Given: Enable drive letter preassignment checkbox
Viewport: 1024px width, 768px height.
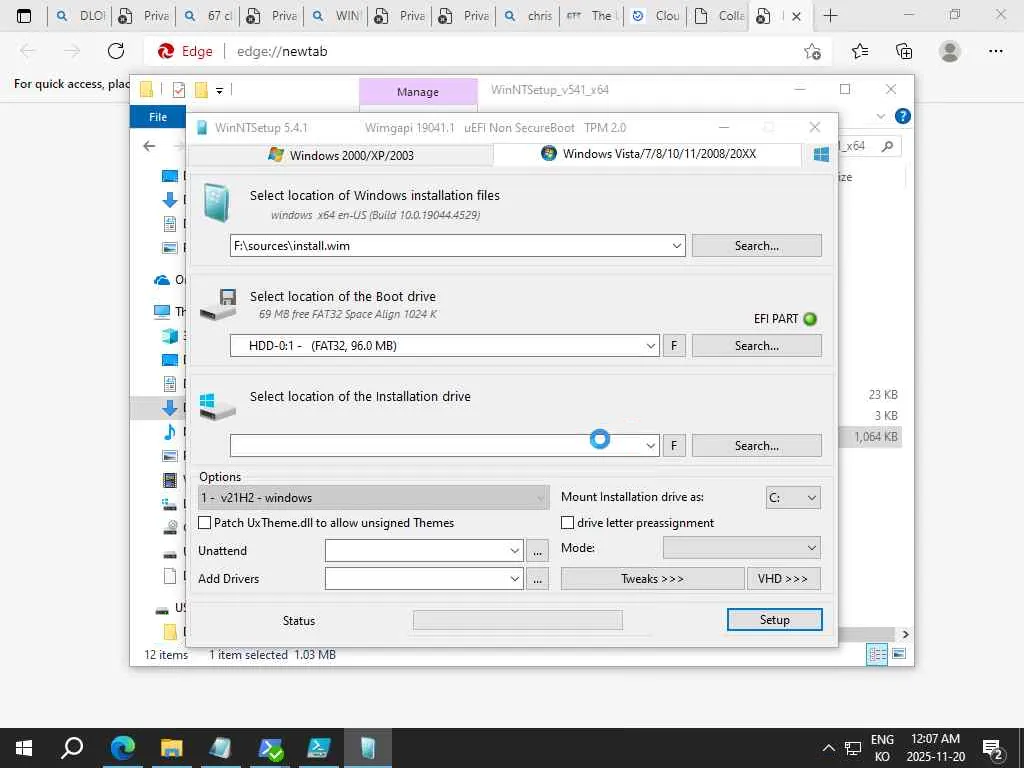Looking at the screenshot, I should coord(568,522).
